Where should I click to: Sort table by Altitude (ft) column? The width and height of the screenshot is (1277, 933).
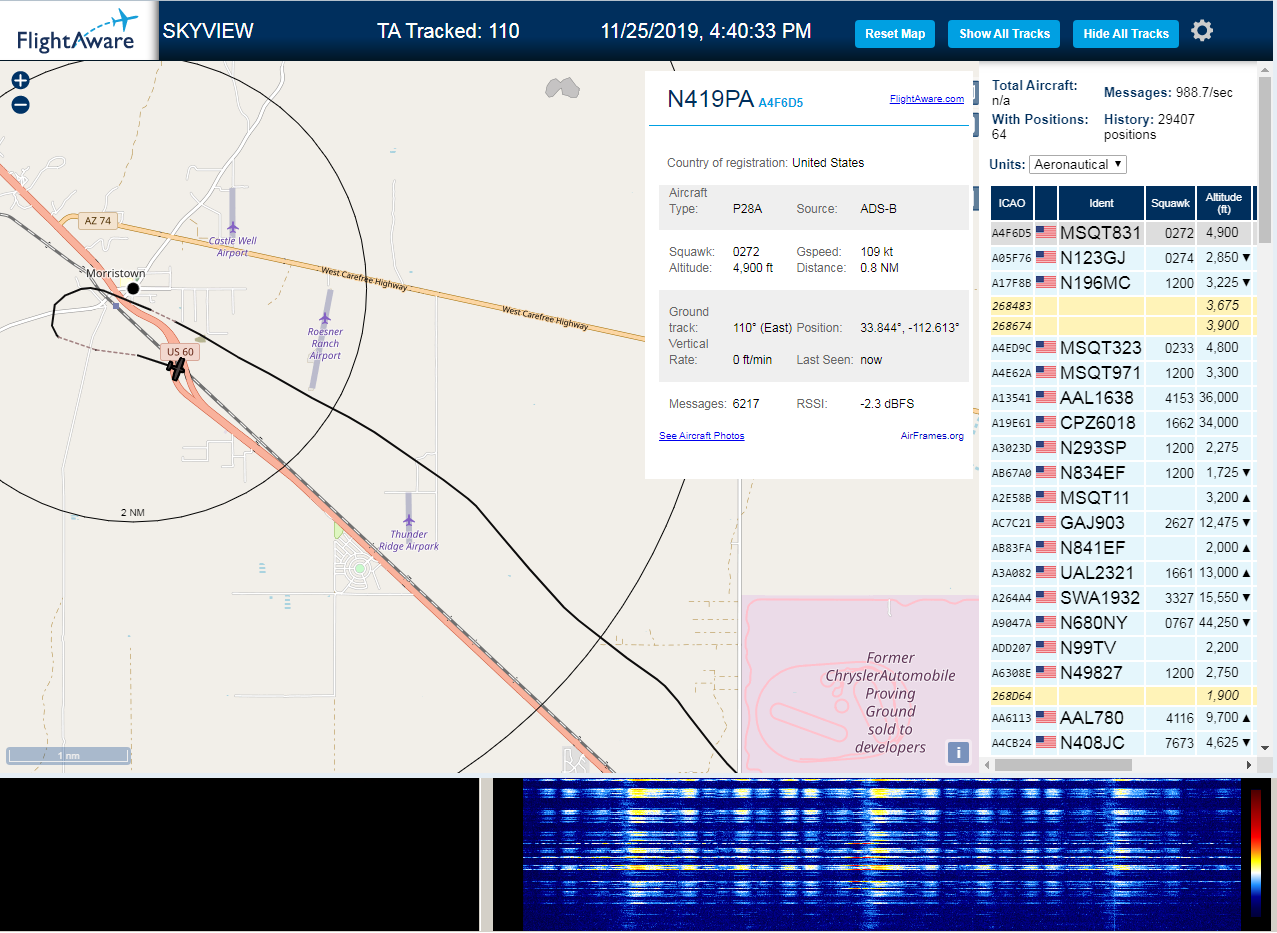click(1224, 203)
